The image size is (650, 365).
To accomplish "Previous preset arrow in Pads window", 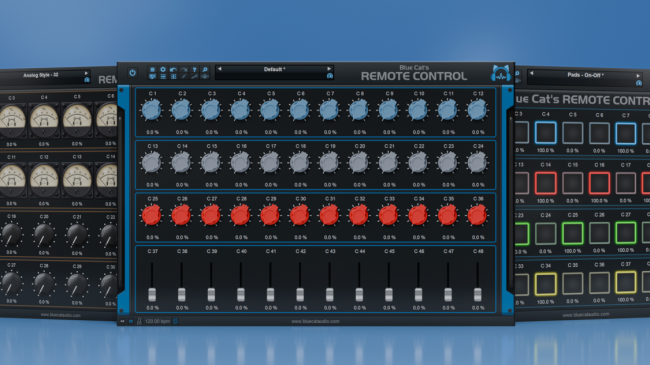I will [531, 73].
